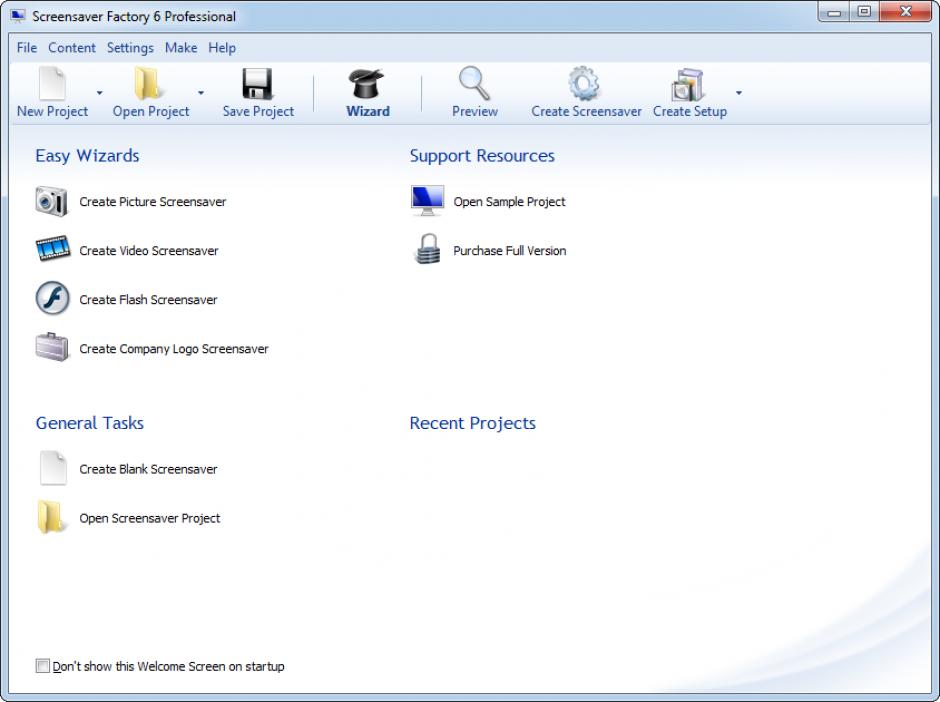Viewport: 940px width, 702px height.
Task: Click the Save Project floppy disk icon
Action: (x=258, y=83)
